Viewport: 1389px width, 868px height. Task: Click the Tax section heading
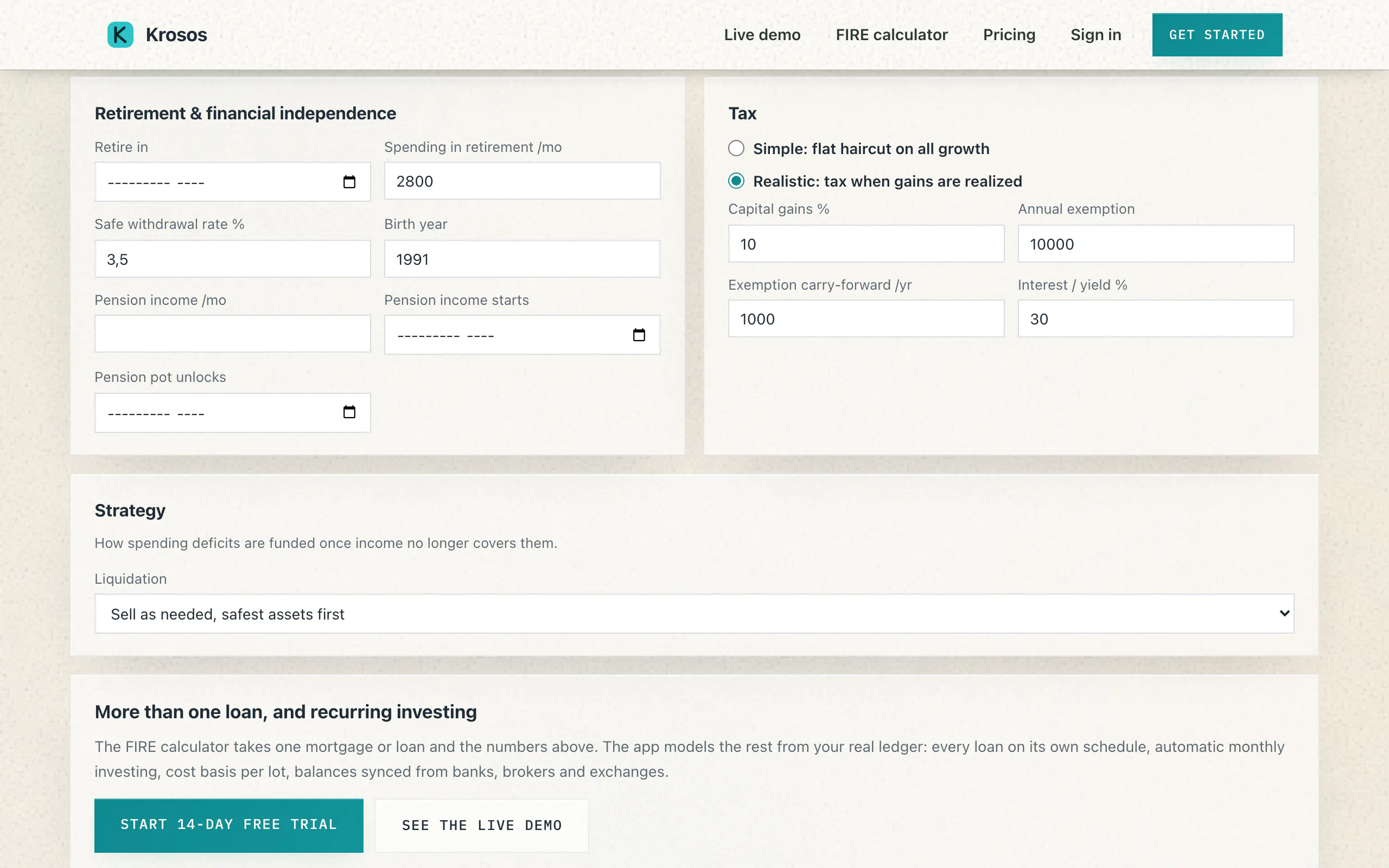point(742,114)
